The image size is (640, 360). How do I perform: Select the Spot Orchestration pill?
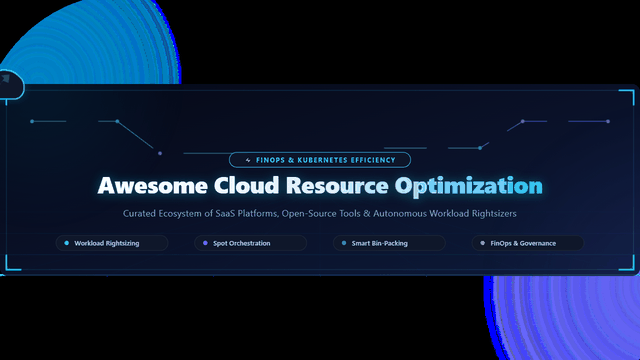coord(251,243)
